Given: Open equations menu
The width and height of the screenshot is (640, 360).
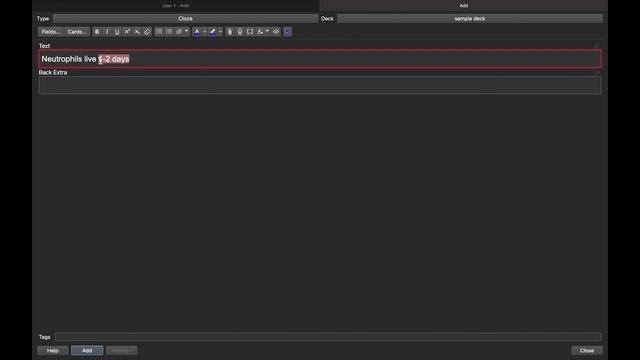Looking at the screenshot, I should (263, 32).
